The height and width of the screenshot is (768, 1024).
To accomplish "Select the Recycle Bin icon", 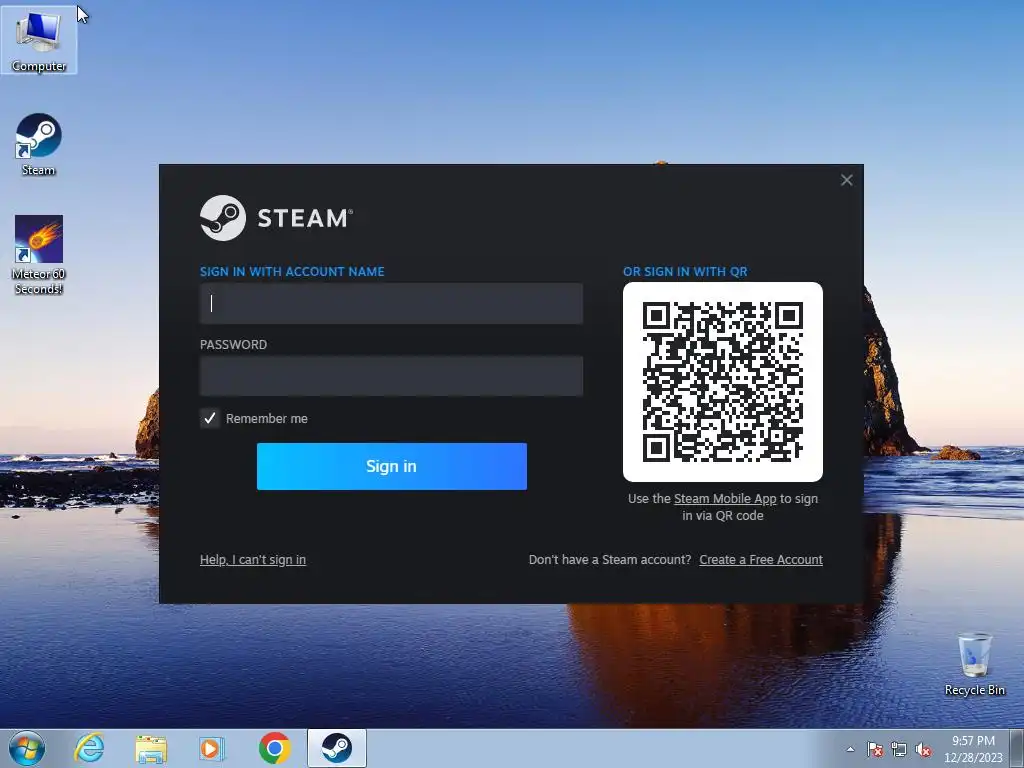I will (x=974, y=664).
